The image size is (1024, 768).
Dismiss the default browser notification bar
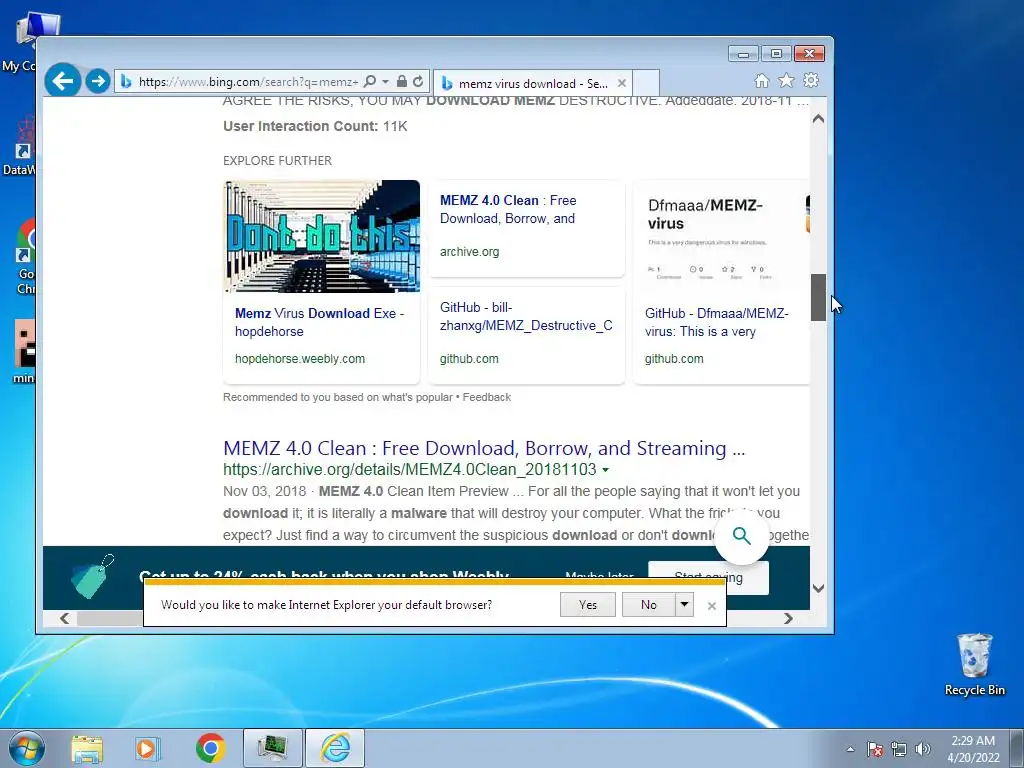pos(712,606)
